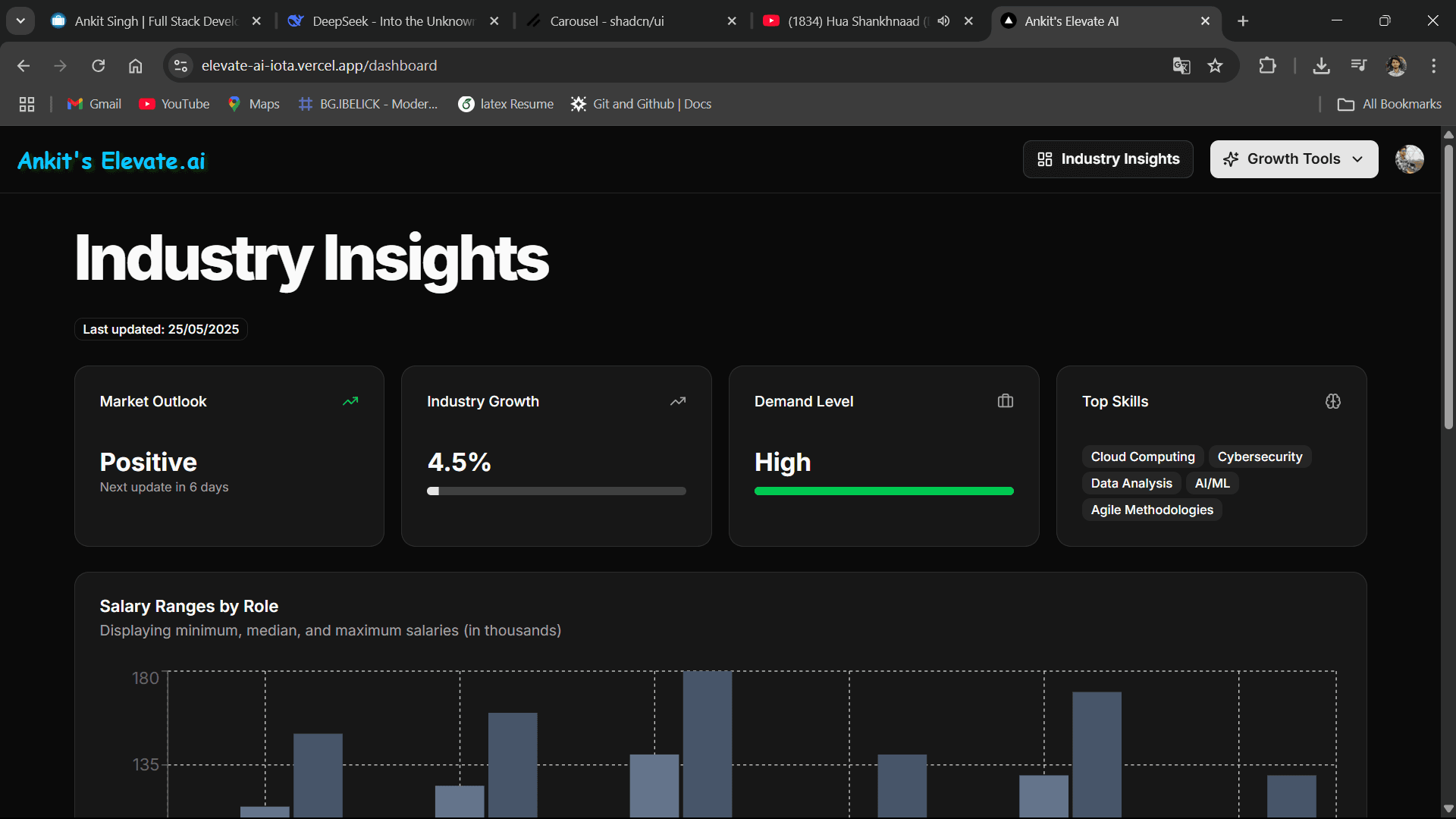The image size is (1456, 819).
Task: View site information icon beside URL
Action: pyautogui.click(x=180, y=66)
